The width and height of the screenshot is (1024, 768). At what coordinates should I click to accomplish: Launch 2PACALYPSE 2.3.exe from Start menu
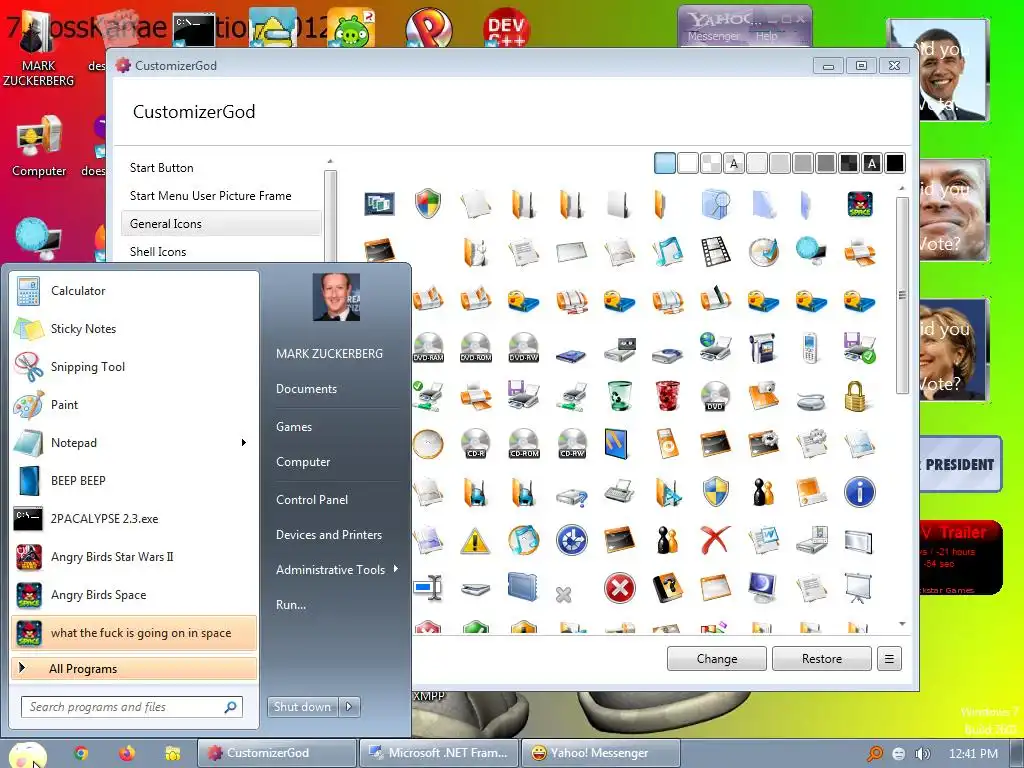click(x=134, y=519)
